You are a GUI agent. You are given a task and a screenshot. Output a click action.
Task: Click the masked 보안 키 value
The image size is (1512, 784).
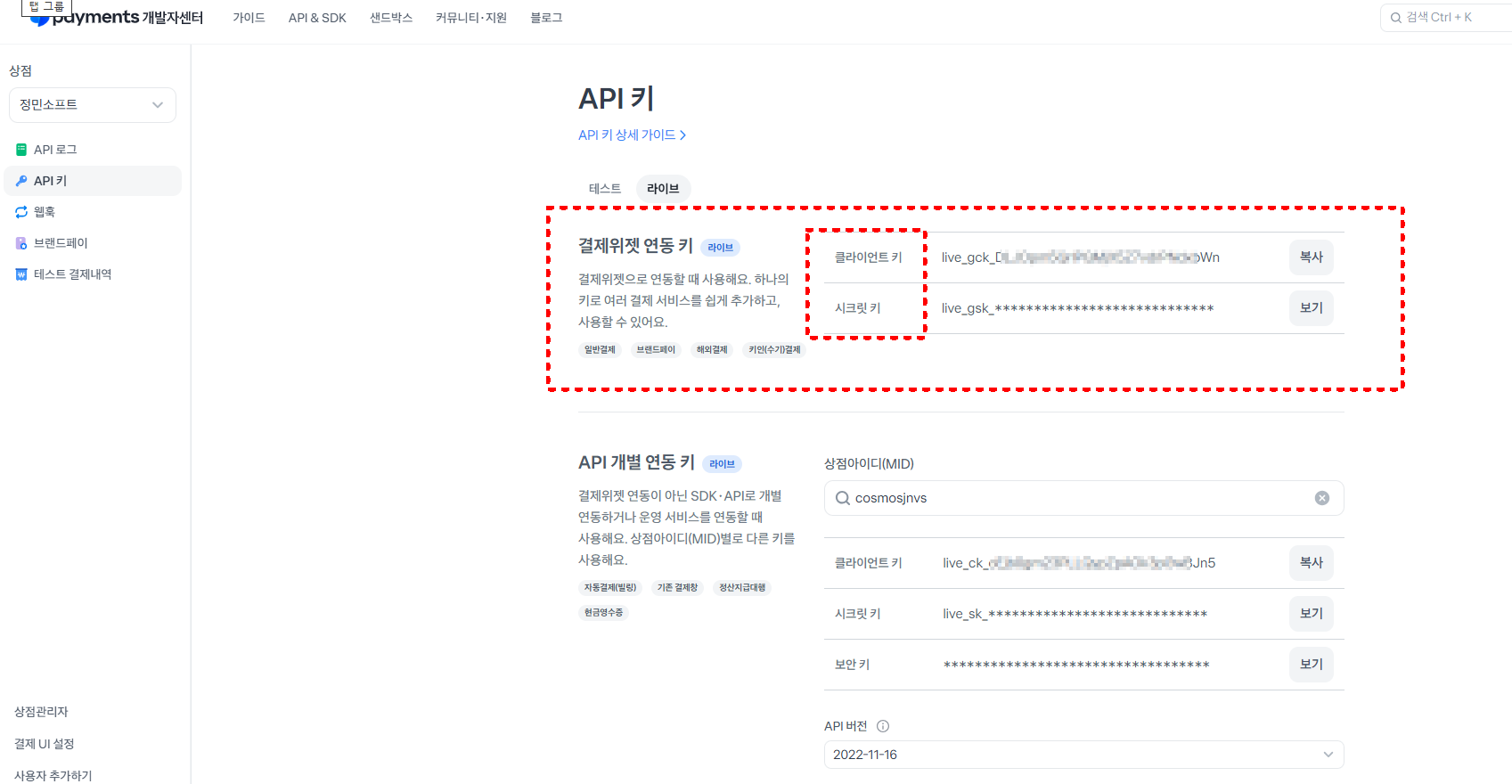pyautogui.click(x=1076, y=665)
